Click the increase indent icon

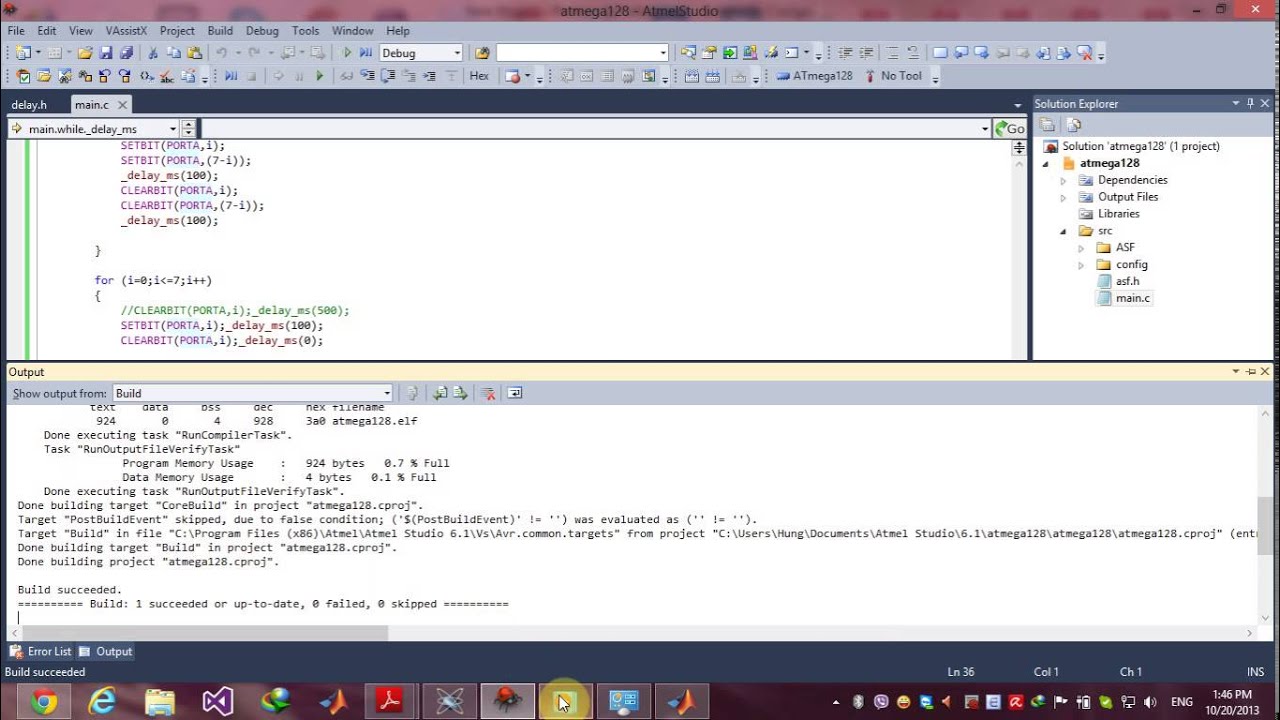tap(866, 53)
